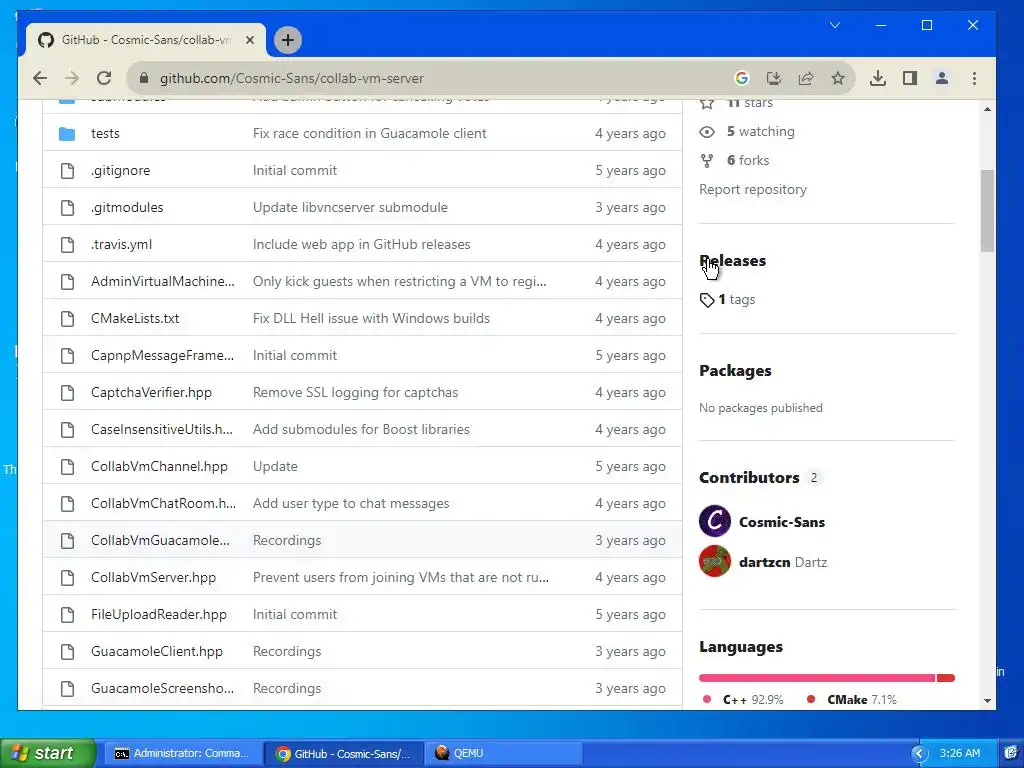Switch to Administrator Command Prompt in taskbar

tap(182, 754)
